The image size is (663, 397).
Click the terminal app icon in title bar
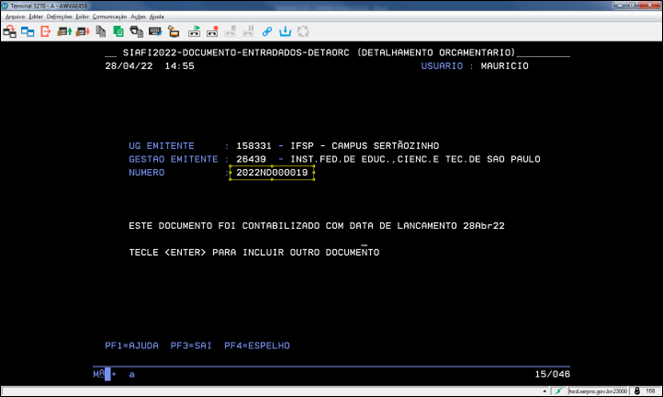click(x=5, y=6)
